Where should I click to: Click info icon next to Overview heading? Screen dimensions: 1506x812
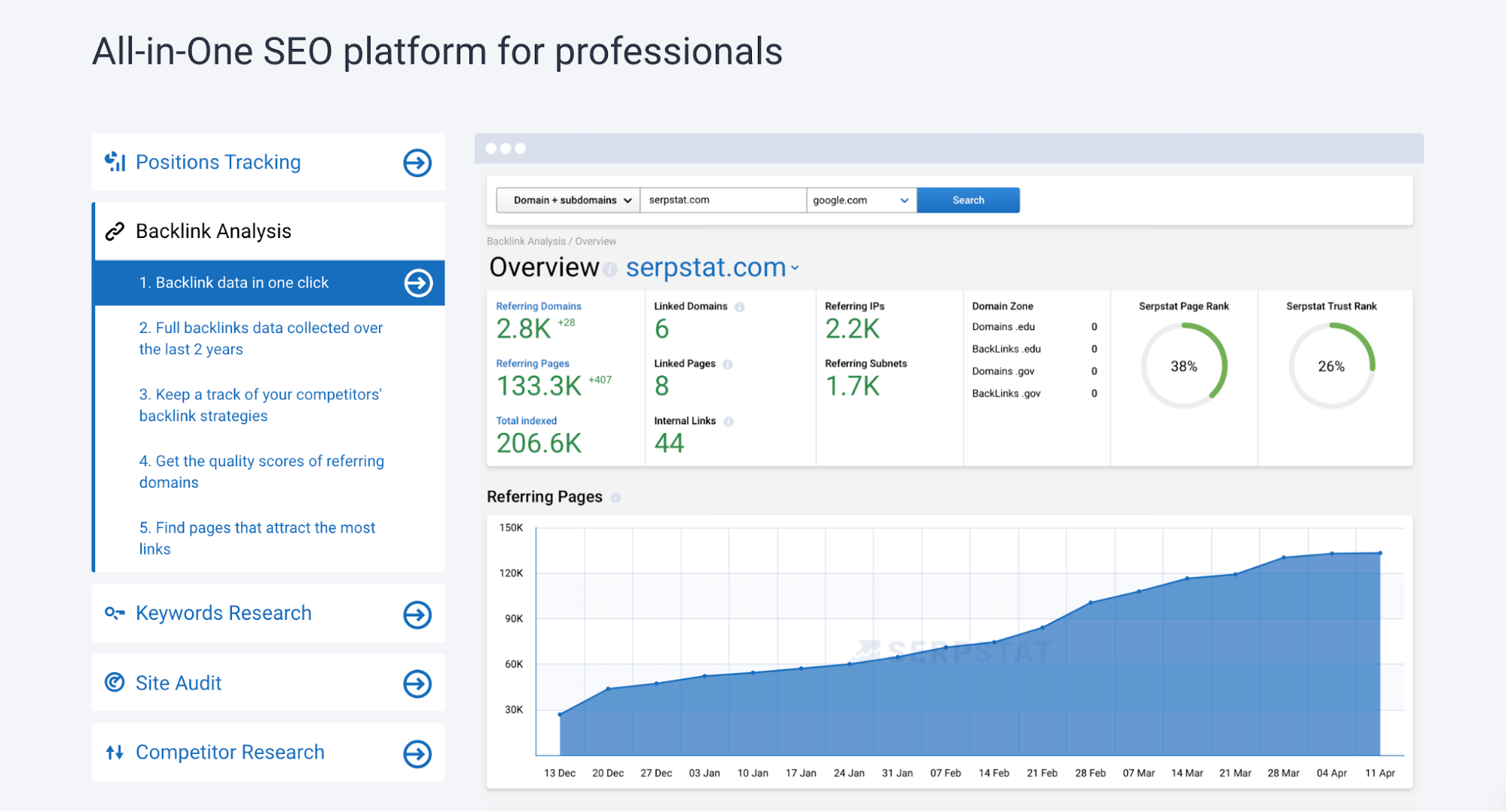point(610,270)
